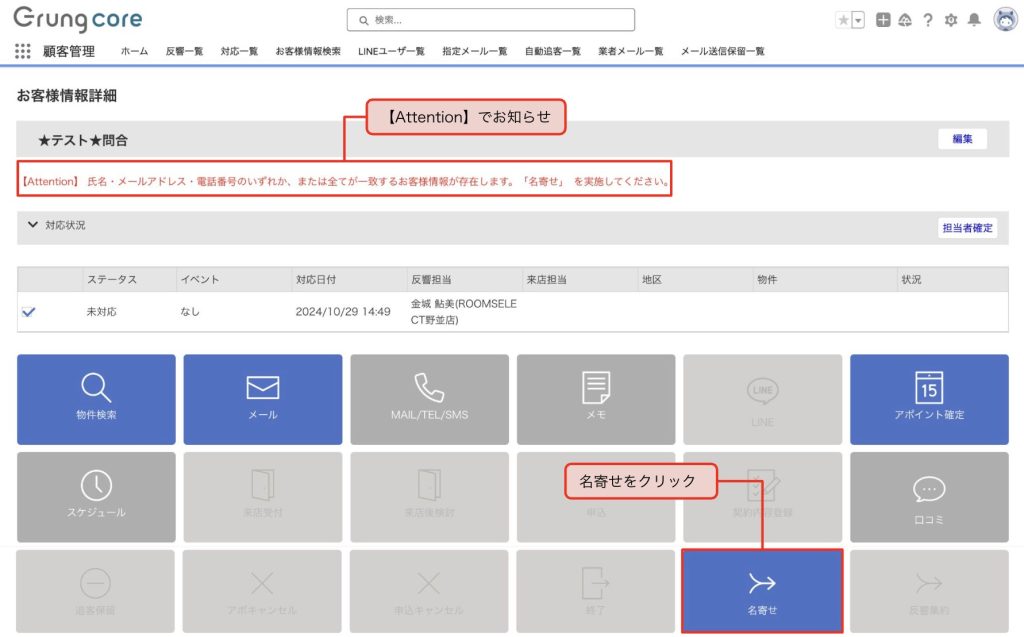Open the メモ note tile
1024x637 pixels.
coord(596,399)
